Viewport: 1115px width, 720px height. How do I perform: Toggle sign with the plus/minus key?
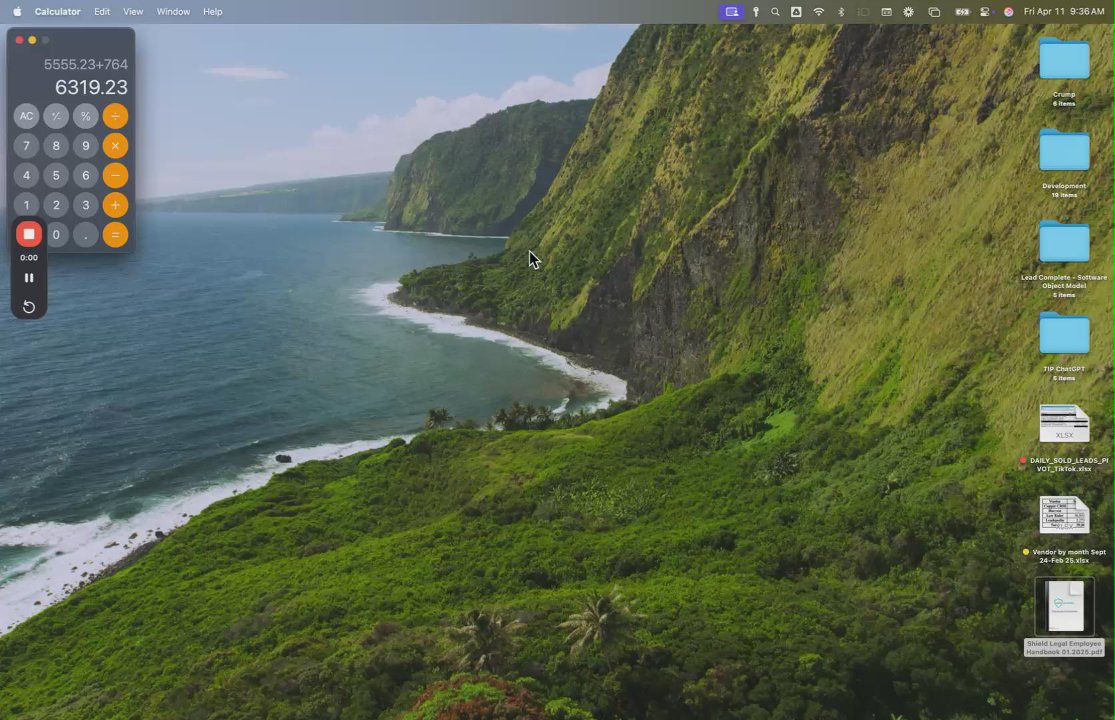56,116
